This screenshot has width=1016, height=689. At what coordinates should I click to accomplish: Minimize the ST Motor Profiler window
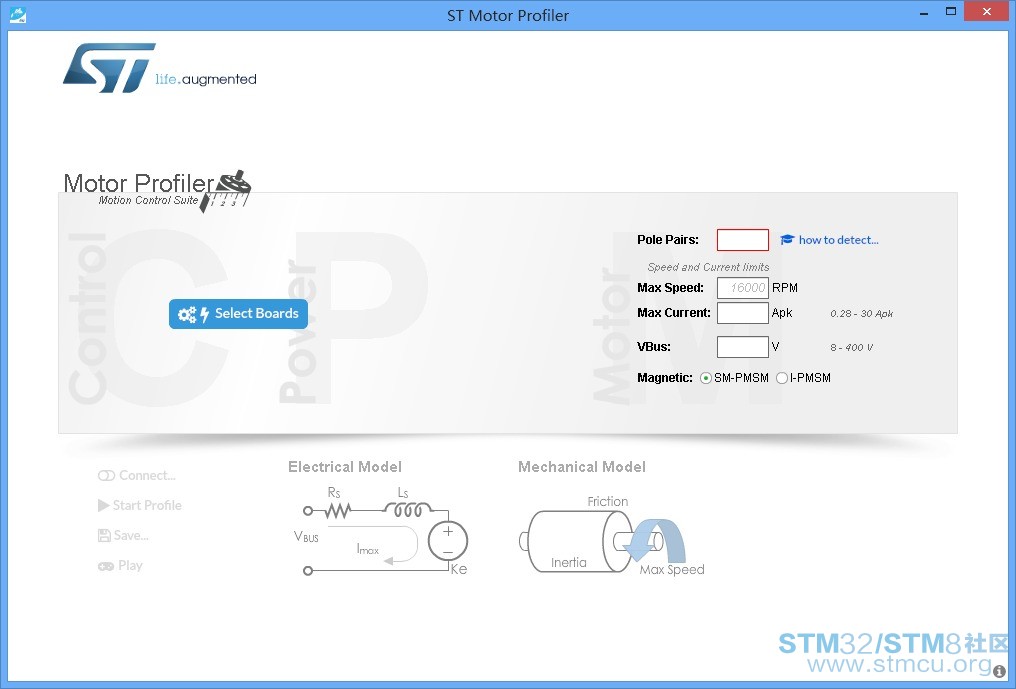[x=925, y=12]
